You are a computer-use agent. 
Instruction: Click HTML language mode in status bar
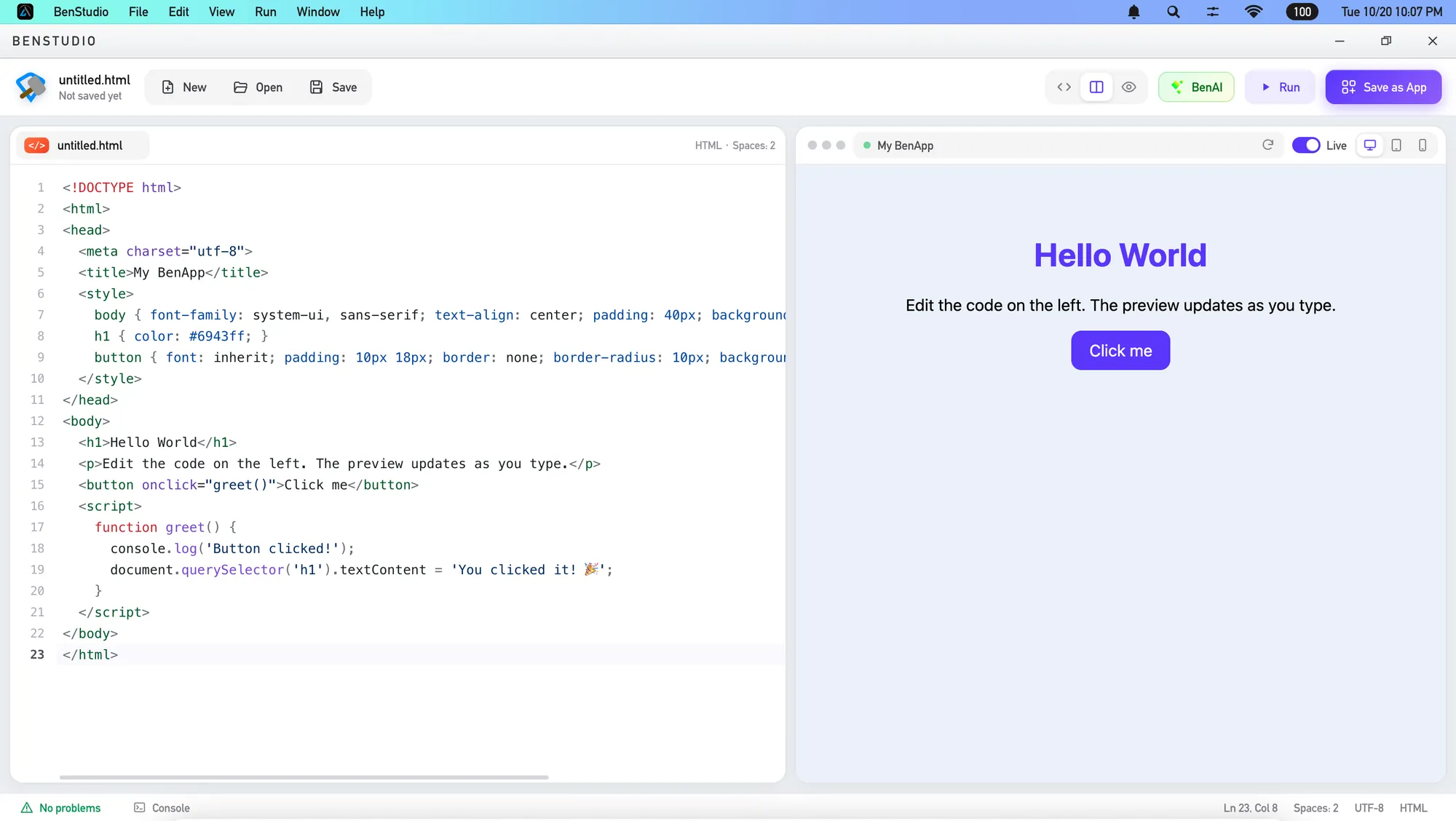tap(1413, 808)
